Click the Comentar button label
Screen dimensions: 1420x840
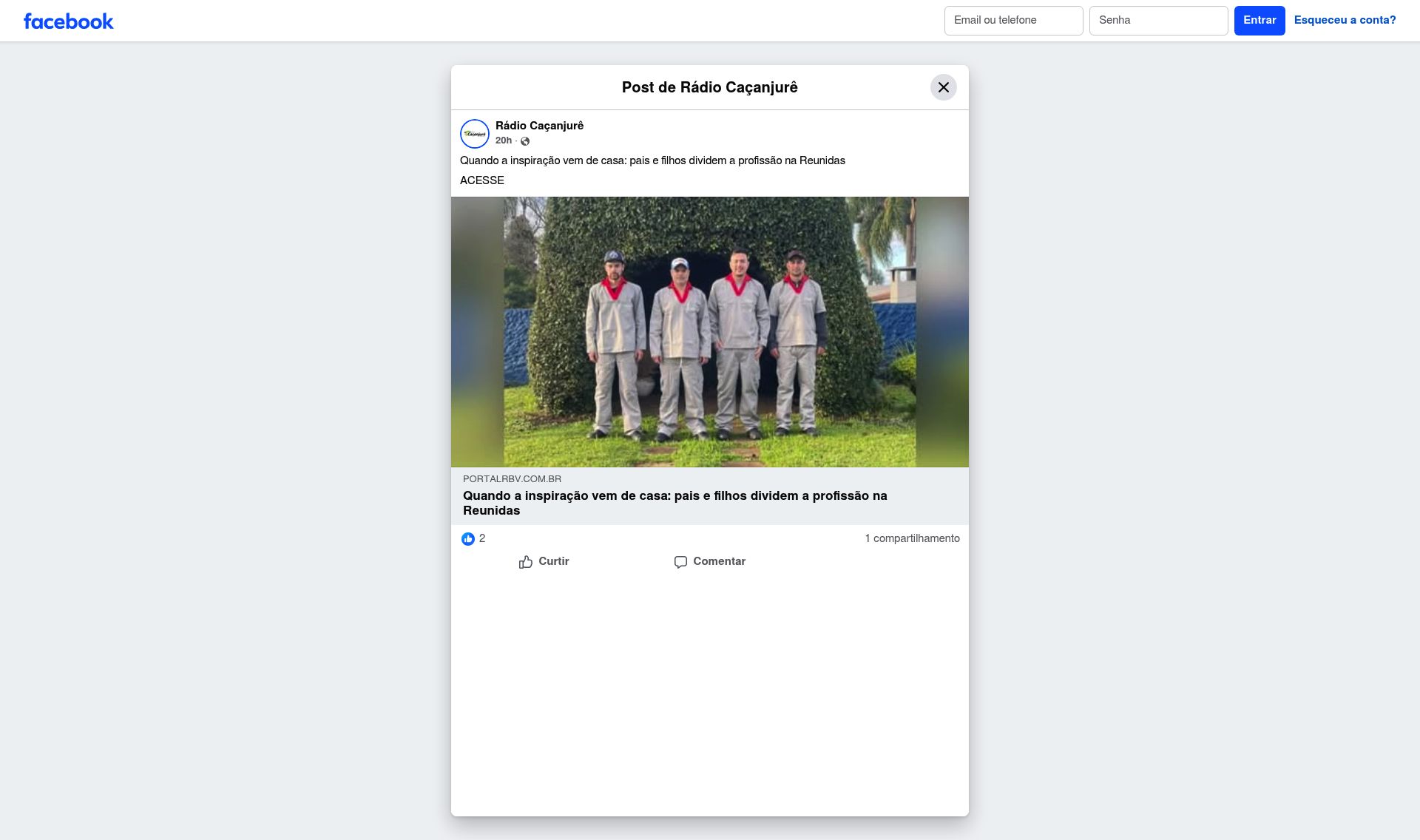719,561
